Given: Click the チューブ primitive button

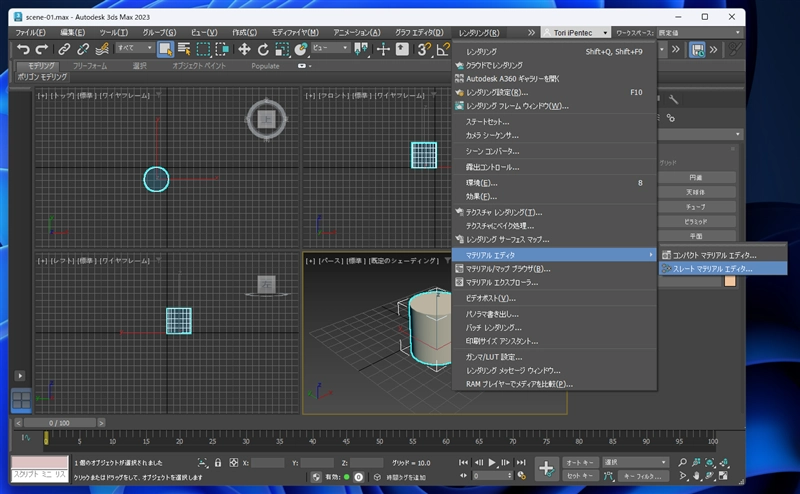Looking at the screenshot, I should click(696, 207).
